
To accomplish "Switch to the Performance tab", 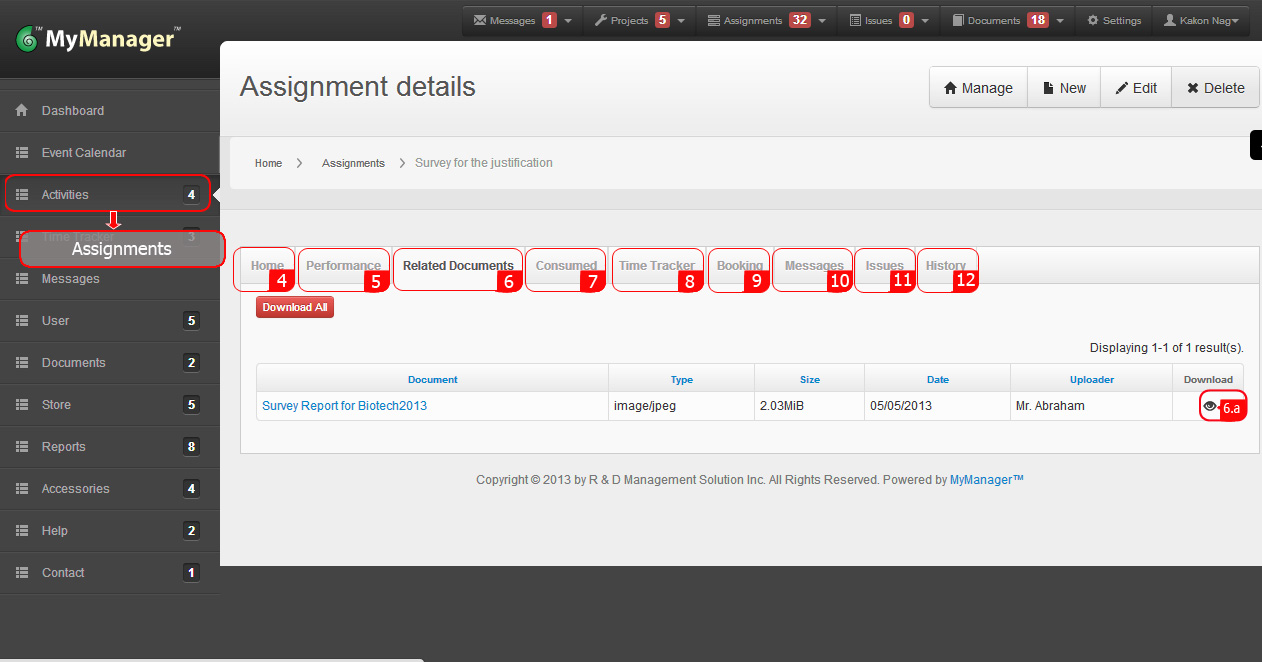I will [x=342, y=266].
